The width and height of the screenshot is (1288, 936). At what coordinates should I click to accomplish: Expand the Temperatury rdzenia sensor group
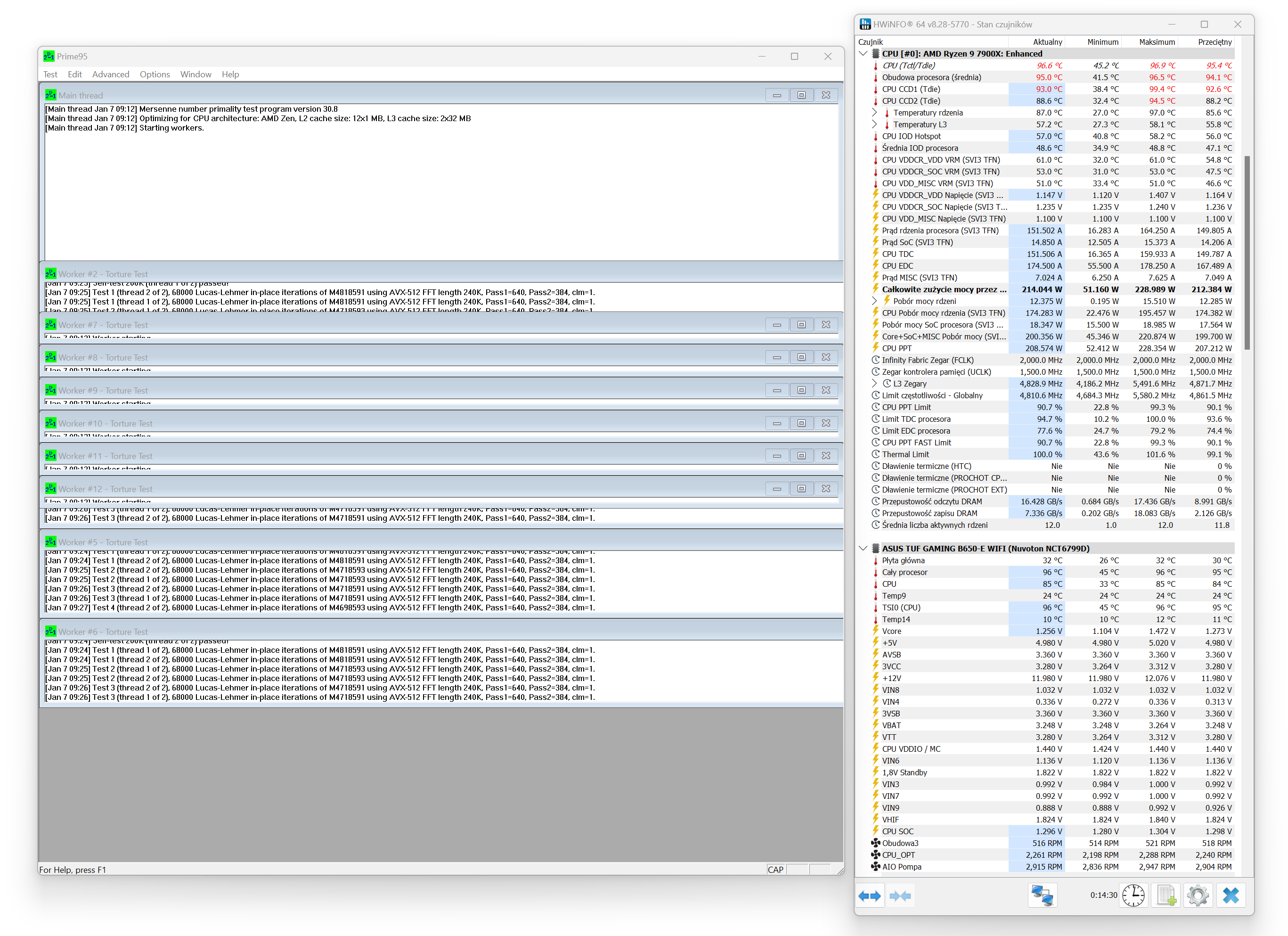coord(874,113)
